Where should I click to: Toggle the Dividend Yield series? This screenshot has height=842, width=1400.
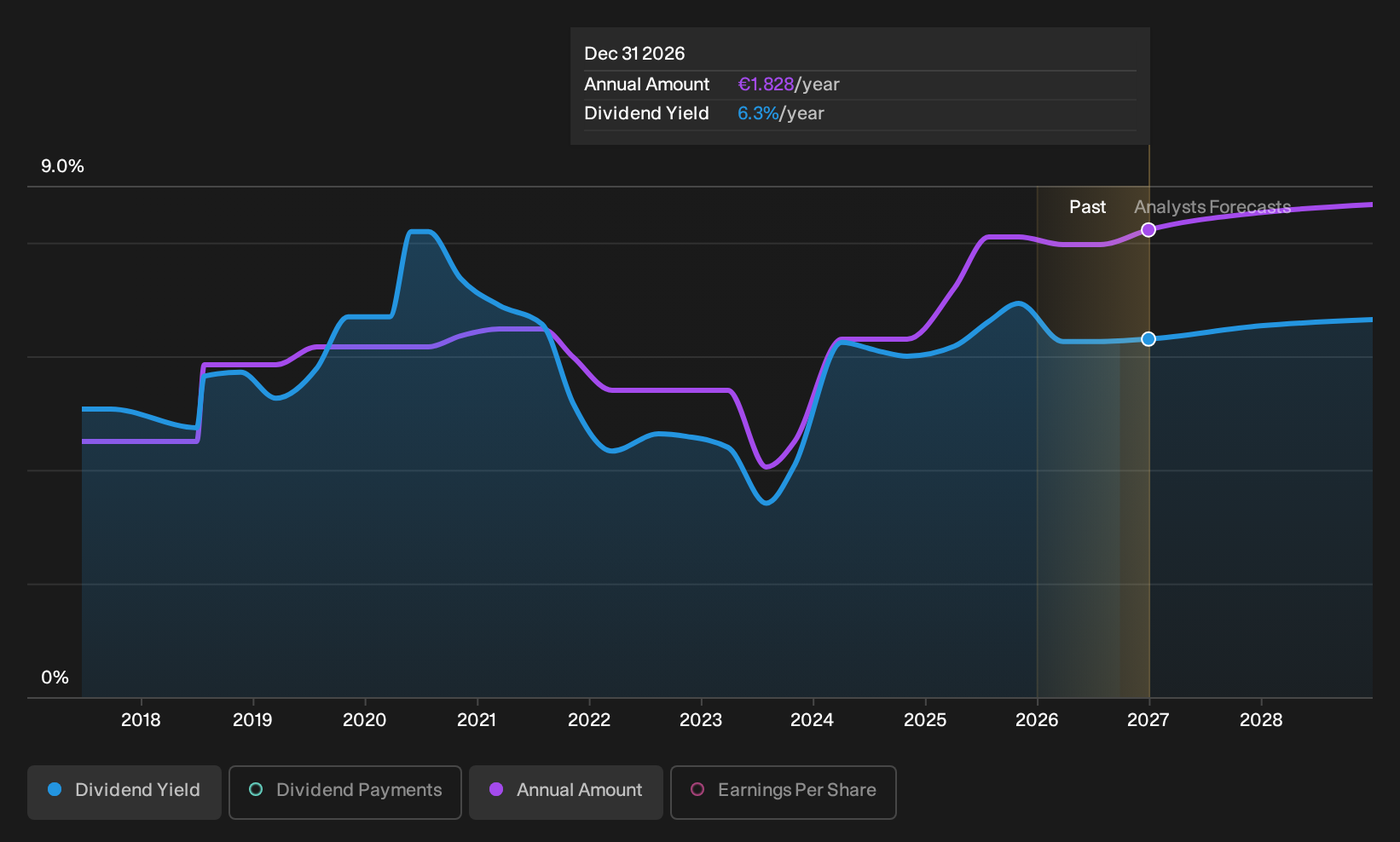coord(124,793)
